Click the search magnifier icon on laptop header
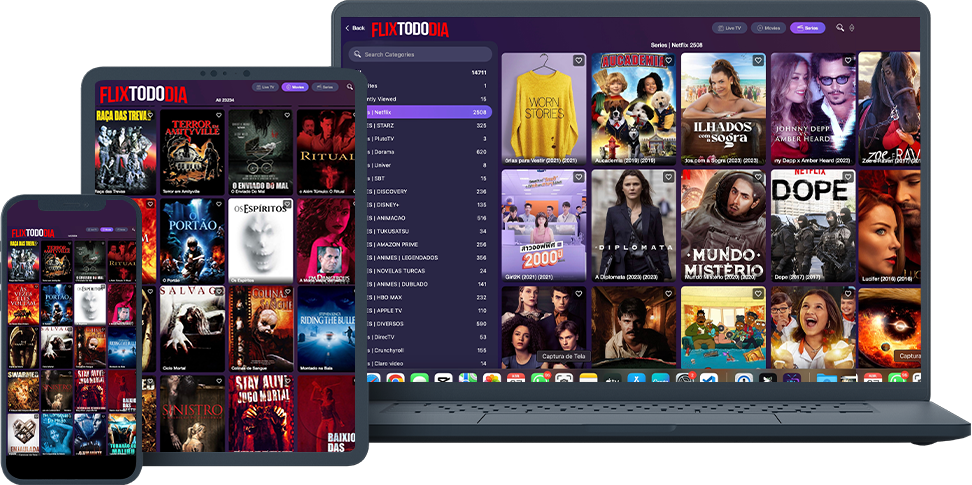This screenshot has width=972, height=485. click(x=840, y=28)
